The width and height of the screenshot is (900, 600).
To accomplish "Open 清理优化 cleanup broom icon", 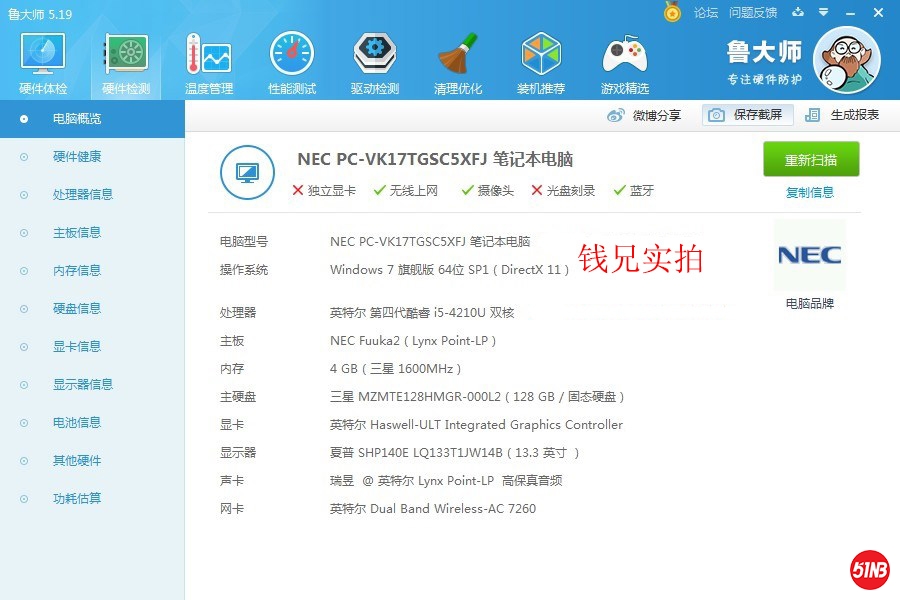I will tap(457, 63).
